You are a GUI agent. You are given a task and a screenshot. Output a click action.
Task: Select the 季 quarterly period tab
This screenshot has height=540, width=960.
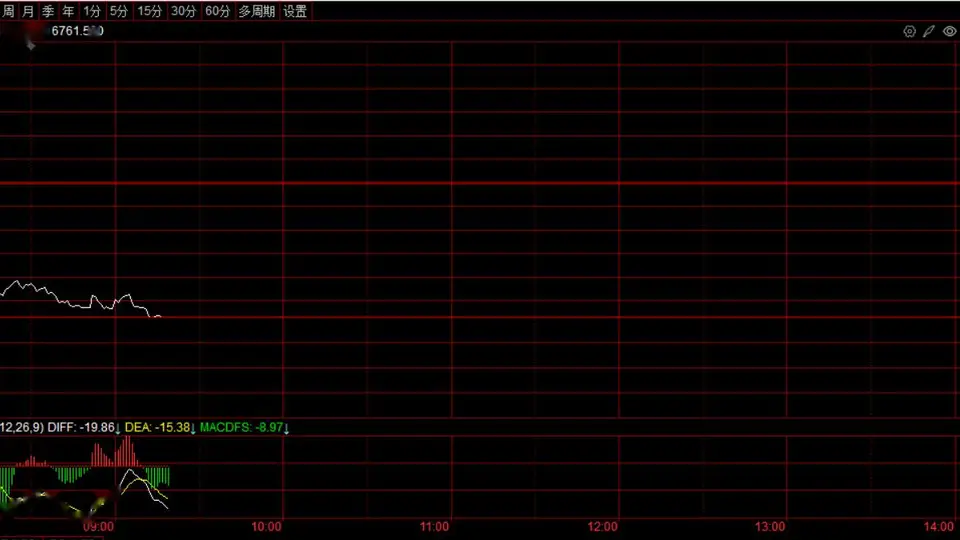pos(48,11)
